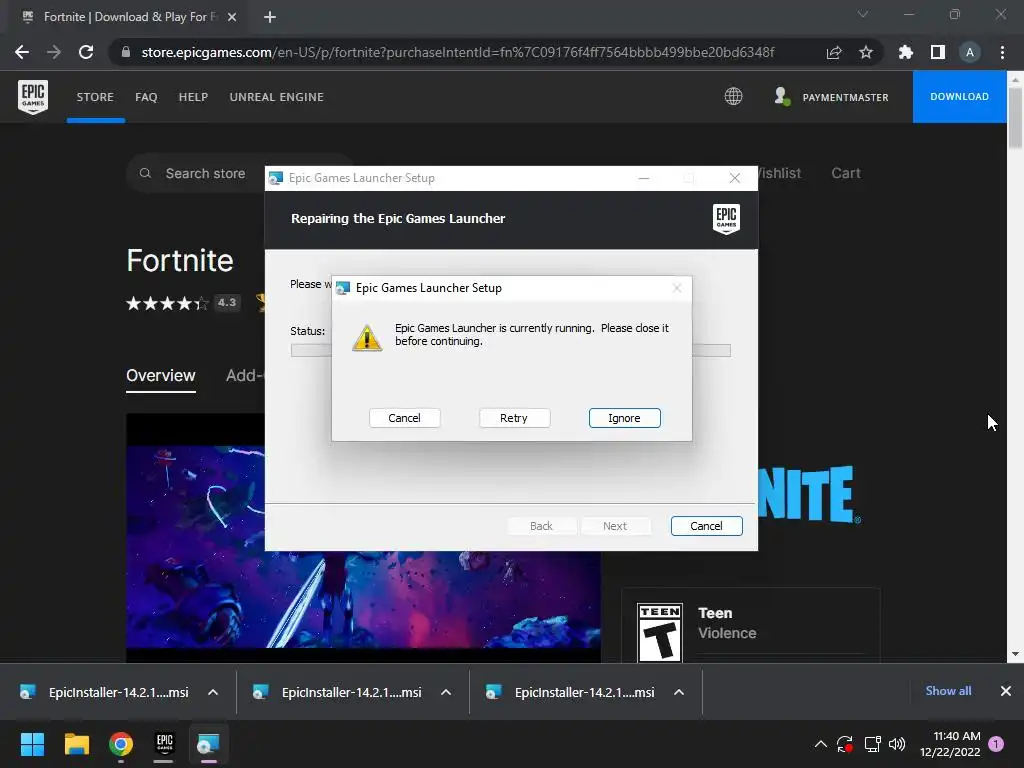This screenshot has width=1024, height=768.
Task: Open Epic Games Launcher from the taskbar
Action: point(164,744)
